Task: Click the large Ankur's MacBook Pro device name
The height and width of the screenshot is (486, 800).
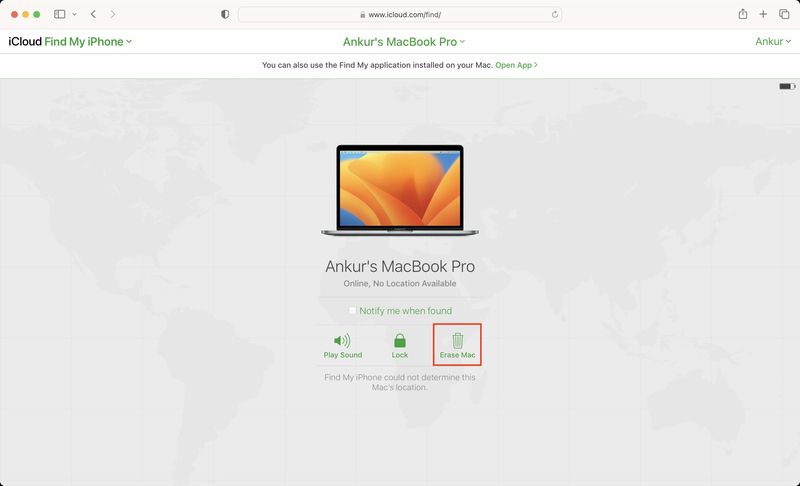Action: click(x=400, y=266)
